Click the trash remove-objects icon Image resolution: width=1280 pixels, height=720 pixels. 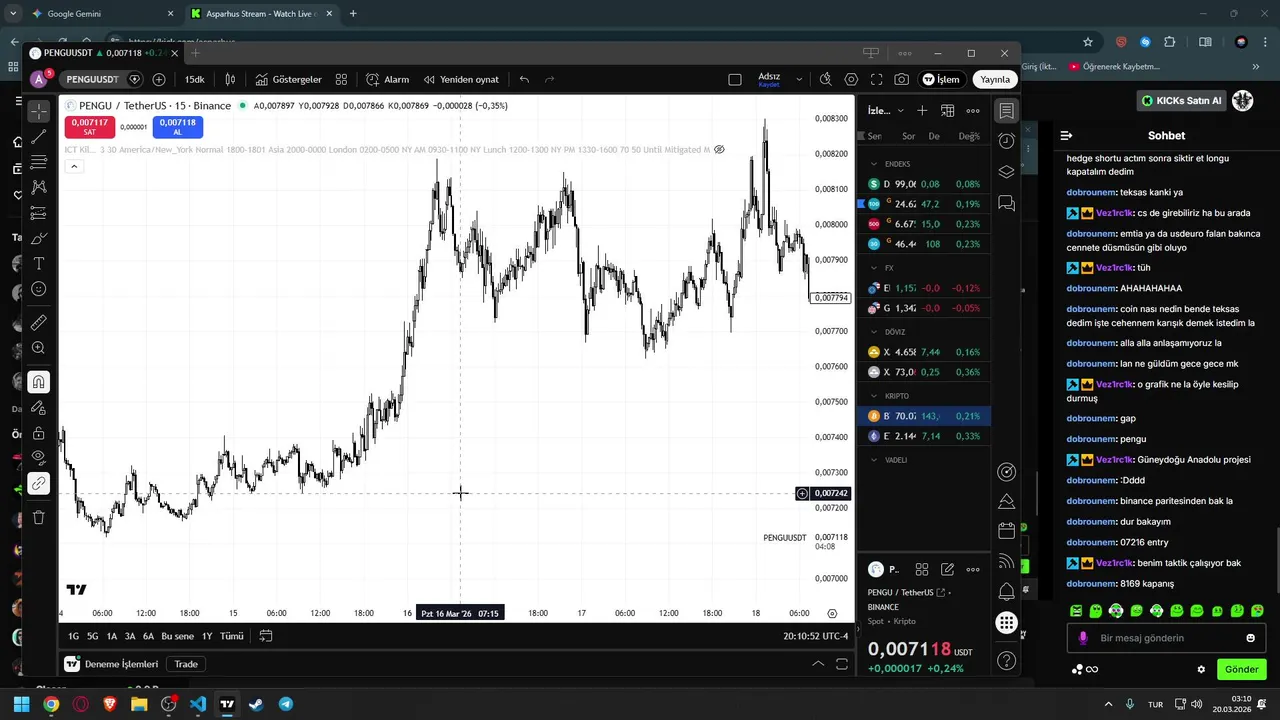[x=38, y=517]
